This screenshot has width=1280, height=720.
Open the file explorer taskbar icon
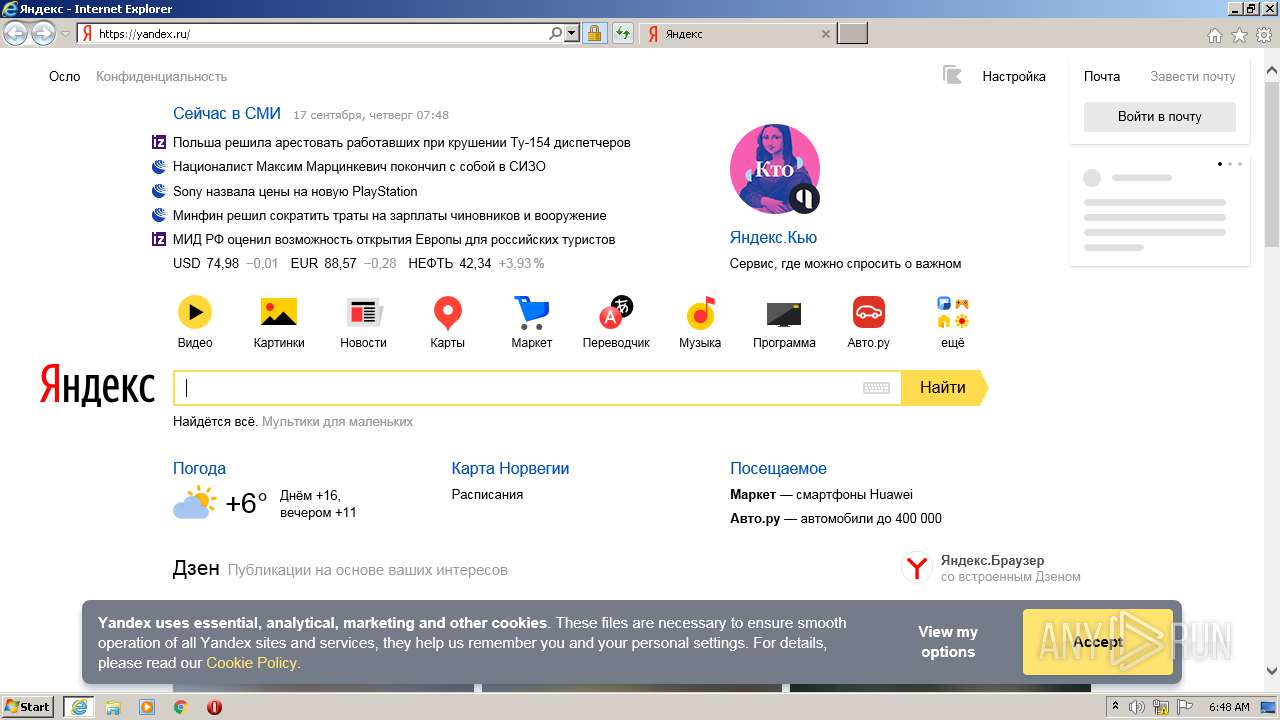[113, 707]
